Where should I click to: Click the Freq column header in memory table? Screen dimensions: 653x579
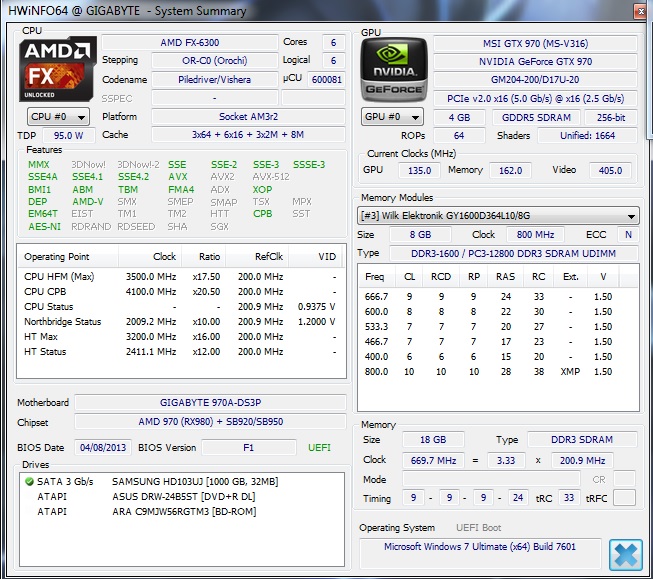(x=375, y=277)
